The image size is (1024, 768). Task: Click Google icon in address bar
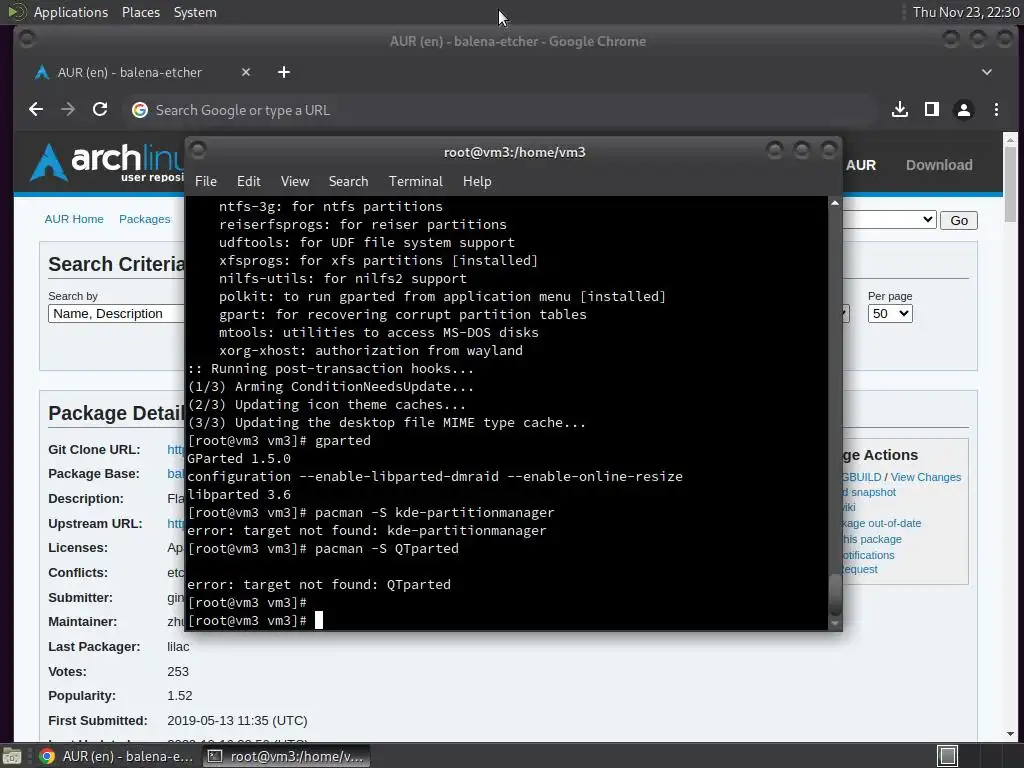[x=140, y=110]
